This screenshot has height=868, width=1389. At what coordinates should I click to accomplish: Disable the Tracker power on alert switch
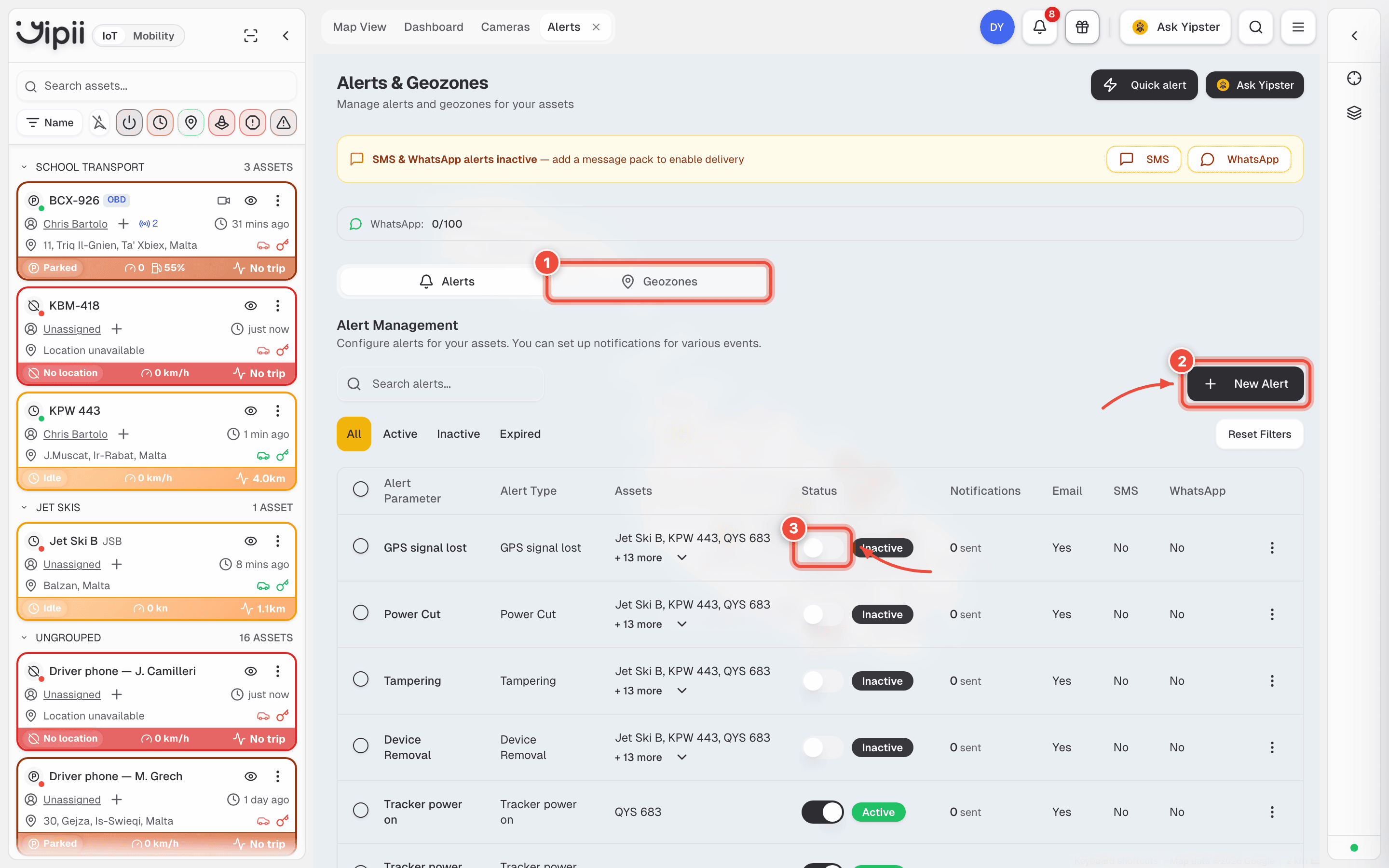(822, 812)
